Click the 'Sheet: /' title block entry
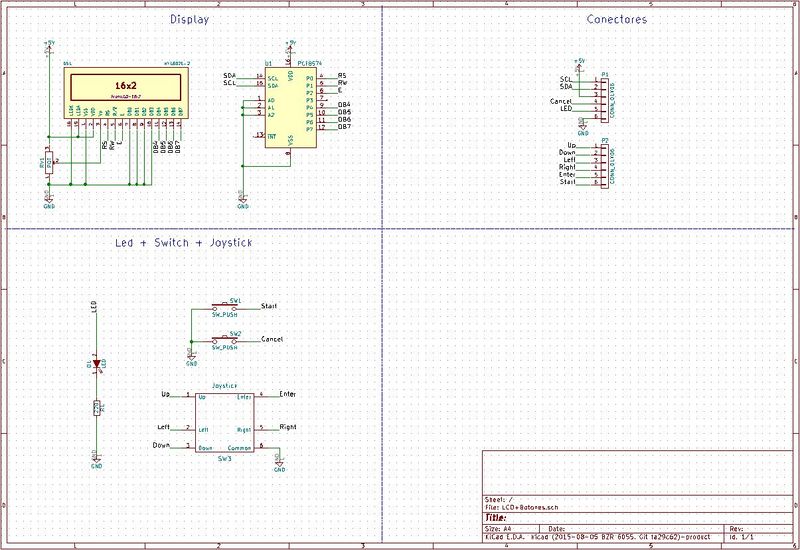800x550 pixels. pyautogui.click(x=499, y=500)
